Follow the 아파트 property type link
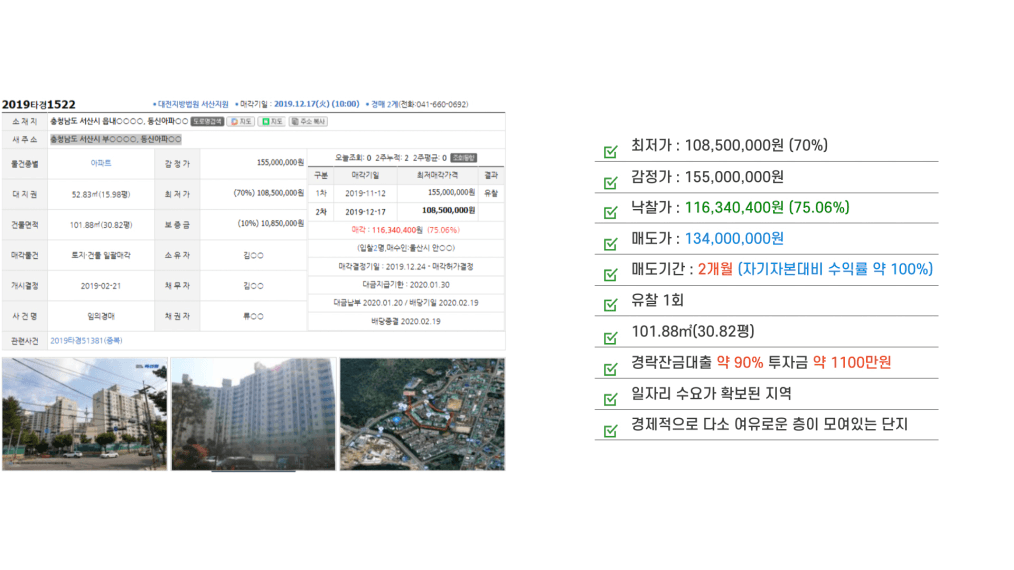Image resolution: width=1014 pixels, height=570 pixels. (101, 162)
